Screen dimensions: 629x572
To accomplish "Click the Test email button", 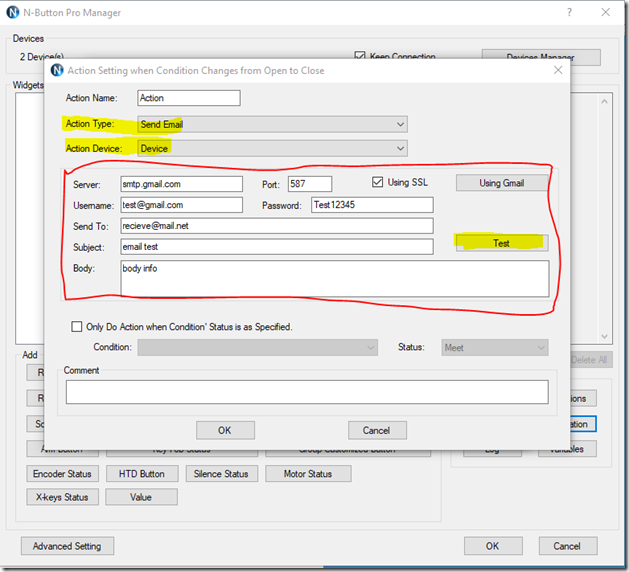I will 502,243.
